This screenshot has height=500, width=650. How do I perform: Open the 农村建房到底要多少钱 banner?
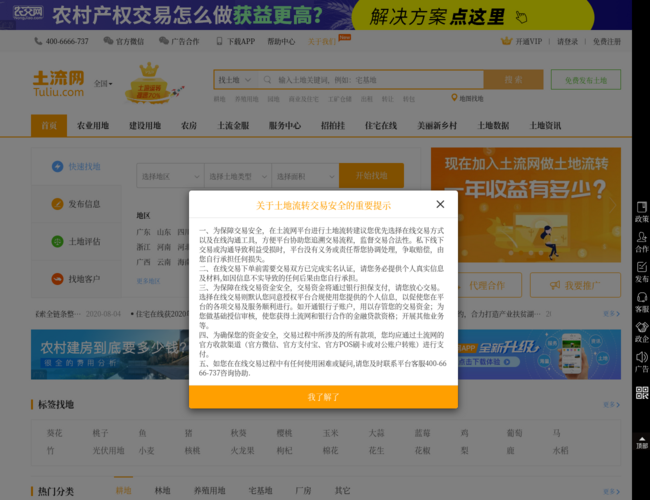[x=110, y=354]
